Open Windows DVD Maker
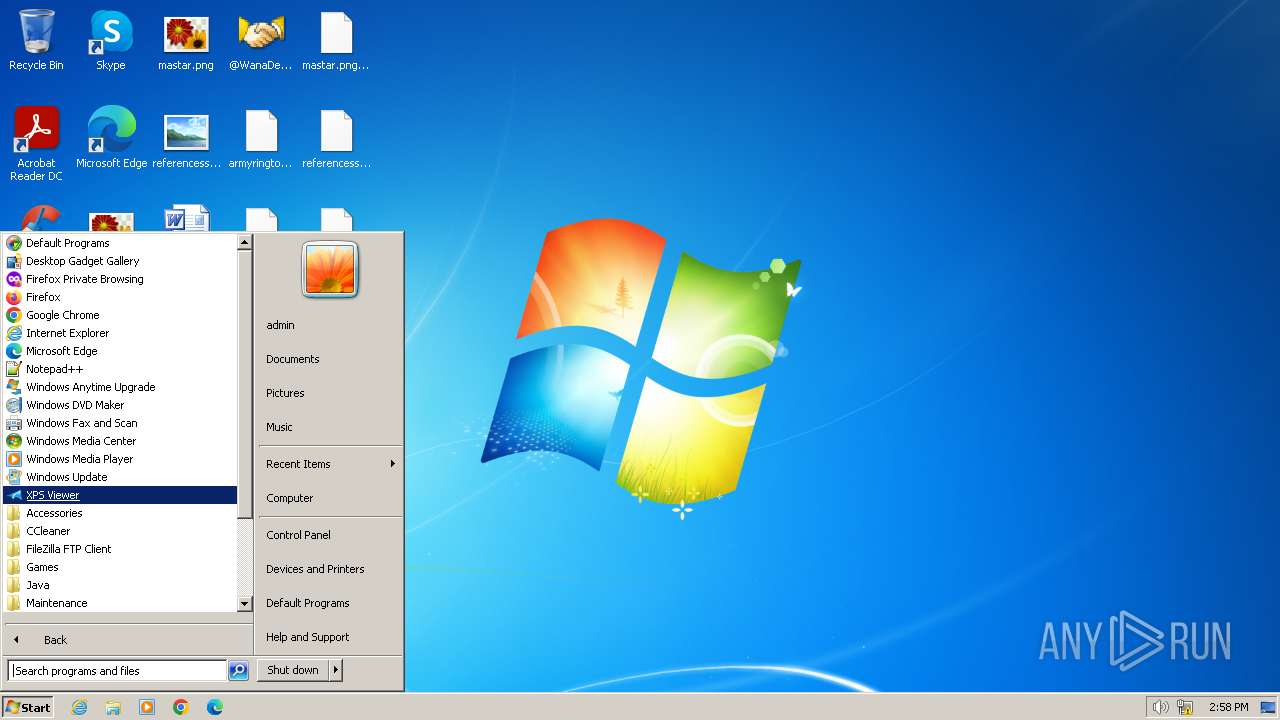 120,405
